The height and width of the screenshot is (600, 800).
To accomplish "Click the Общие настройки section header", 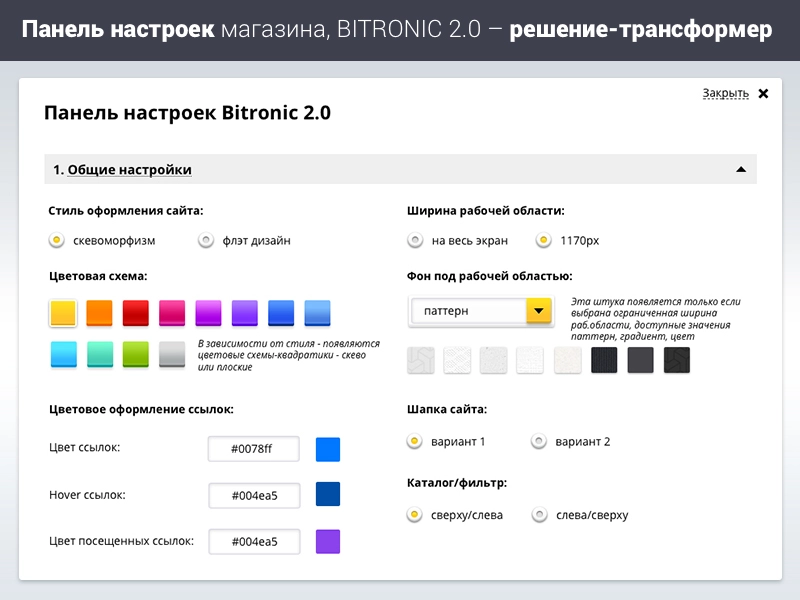I will point(120,169).
